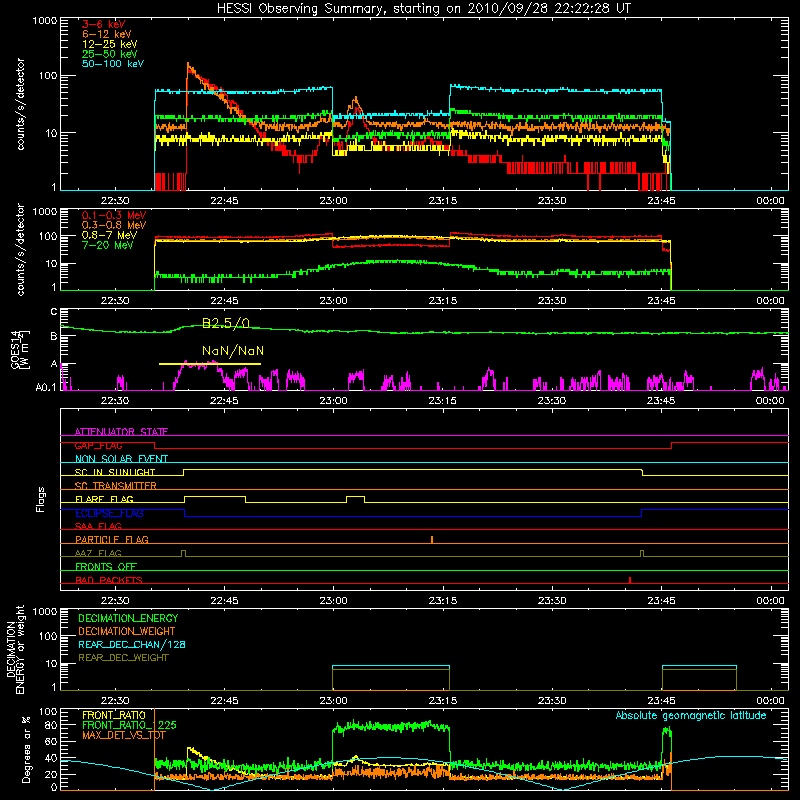Click the Degrees or % axis label
Screen dimensions: 800x800
[26, 749]
